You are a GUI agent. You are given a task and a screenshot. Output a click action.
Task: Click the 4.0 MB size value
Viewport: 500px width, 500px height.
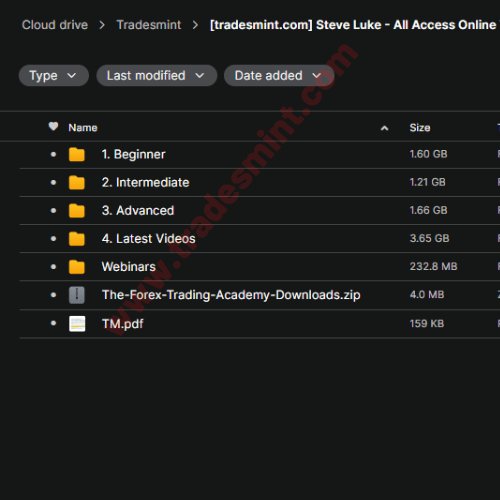[x=427, y=295]
